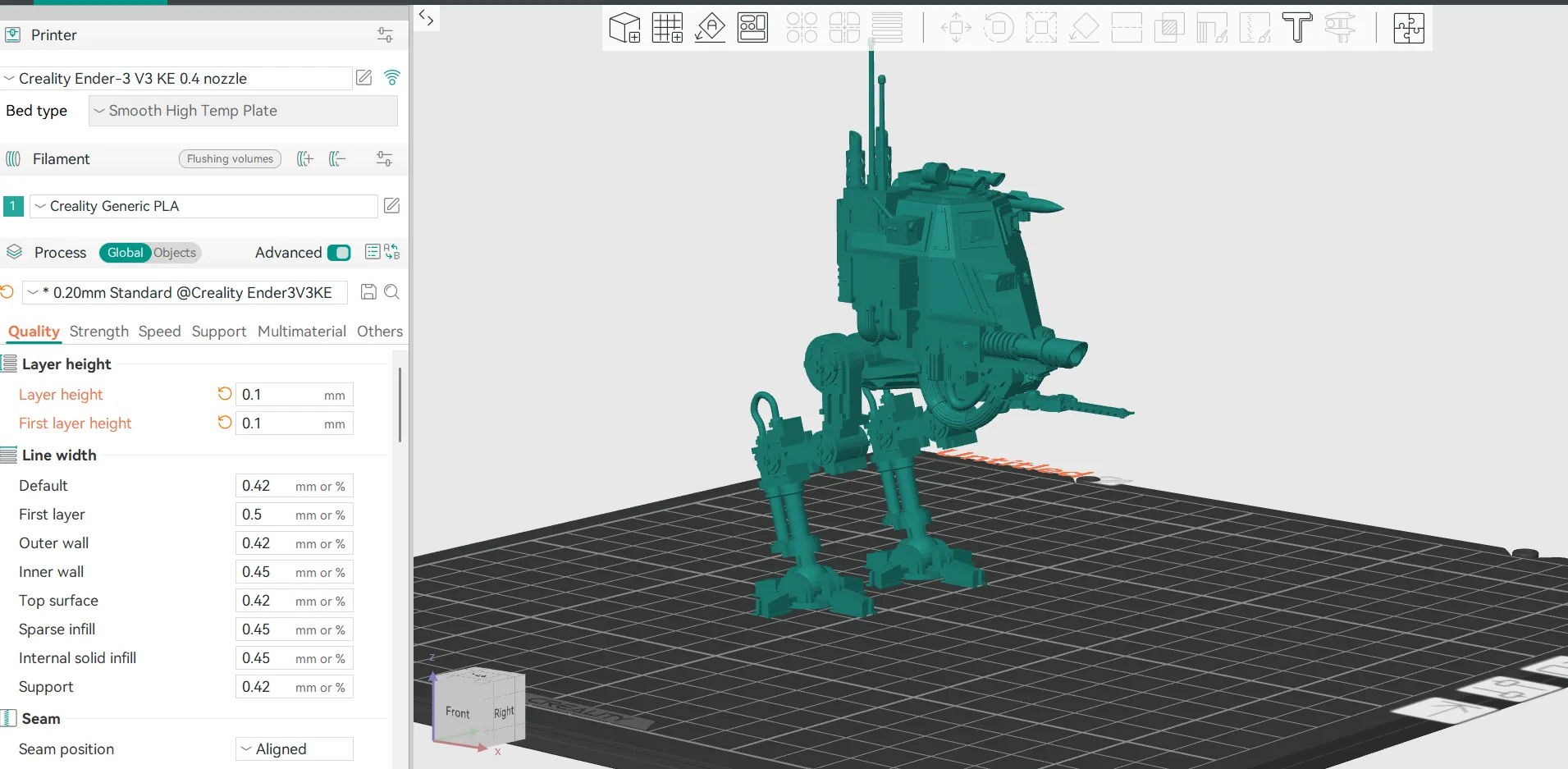Add a new plate with grid icon
The image size is (1568, 769).
click(668, 27)
